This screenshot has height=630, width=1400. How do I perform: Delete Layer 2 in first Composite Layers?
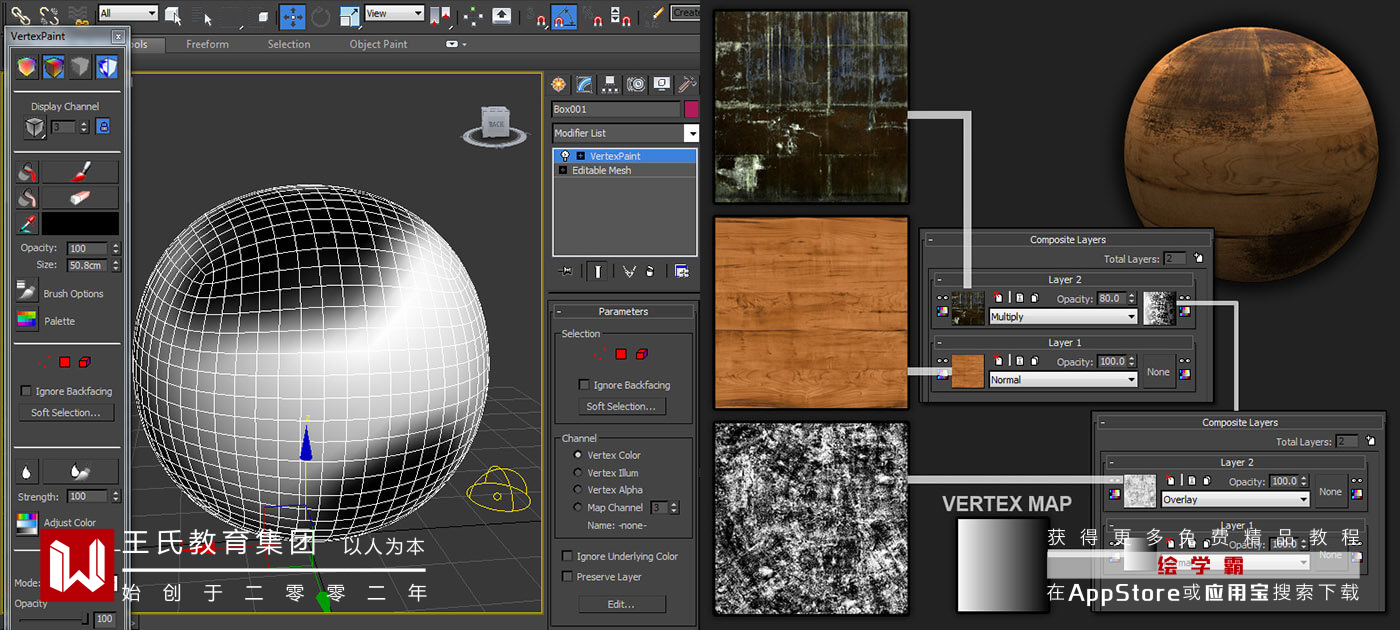tap(998, 298)
